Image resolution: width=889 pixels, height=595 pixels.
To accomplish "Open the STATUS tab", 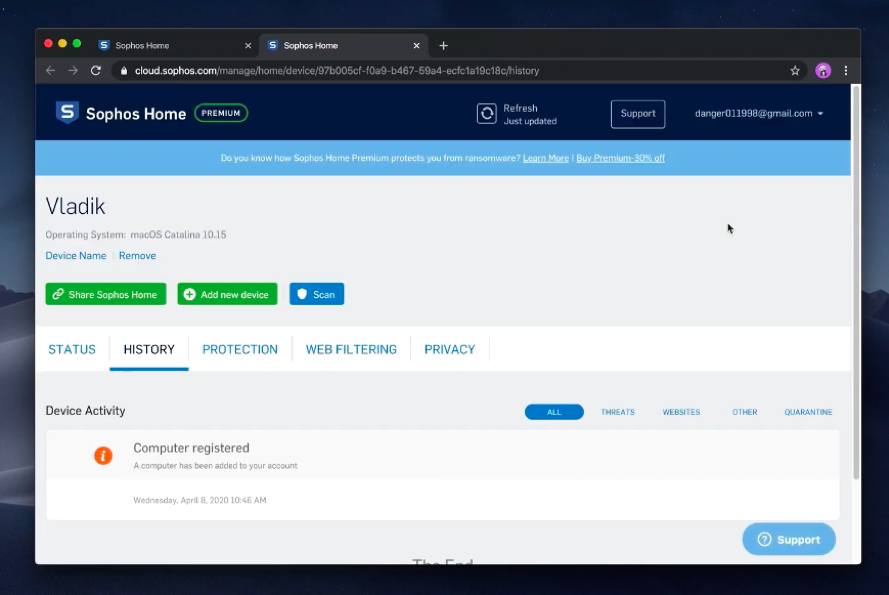I will pyautogui.click(x=72, y=349).
